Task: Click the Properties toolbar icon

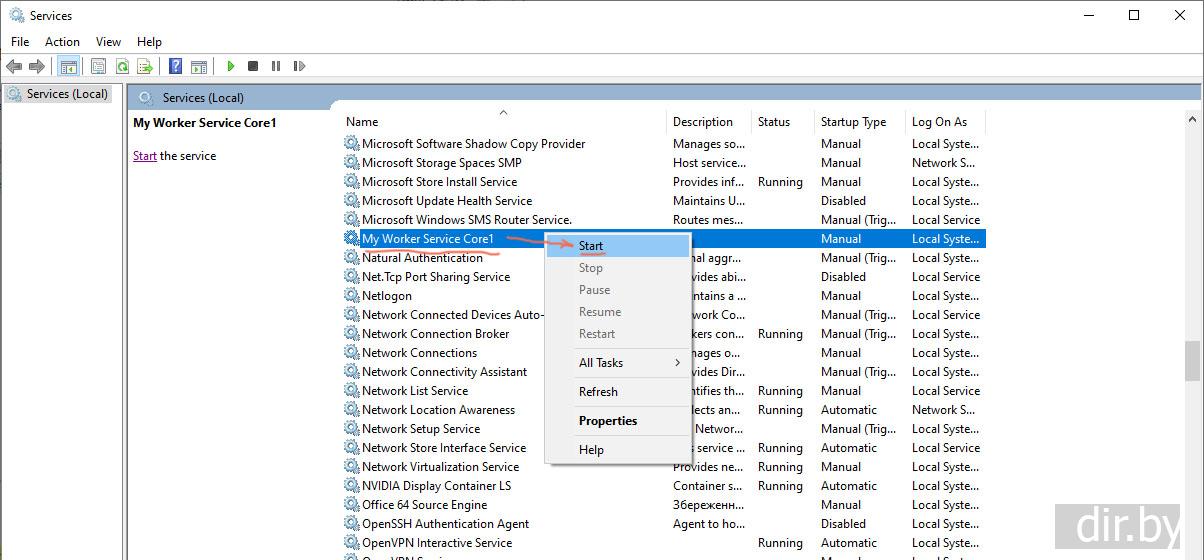Action: coord(98,66)
